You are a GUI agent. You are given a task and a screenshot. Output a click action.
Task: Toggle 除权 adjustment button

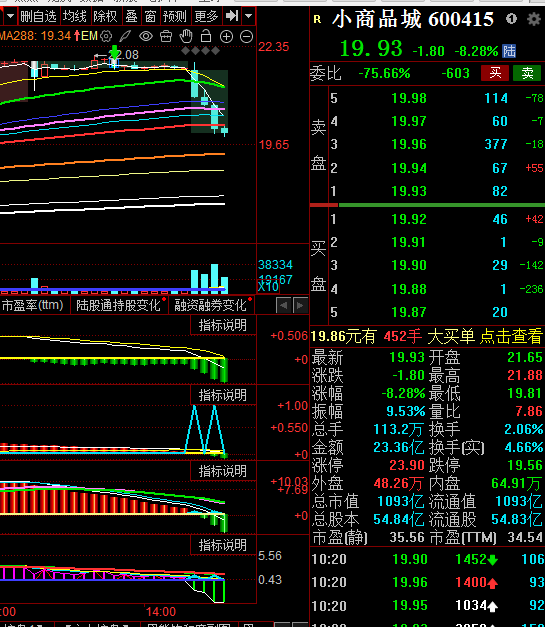[105, 16]
